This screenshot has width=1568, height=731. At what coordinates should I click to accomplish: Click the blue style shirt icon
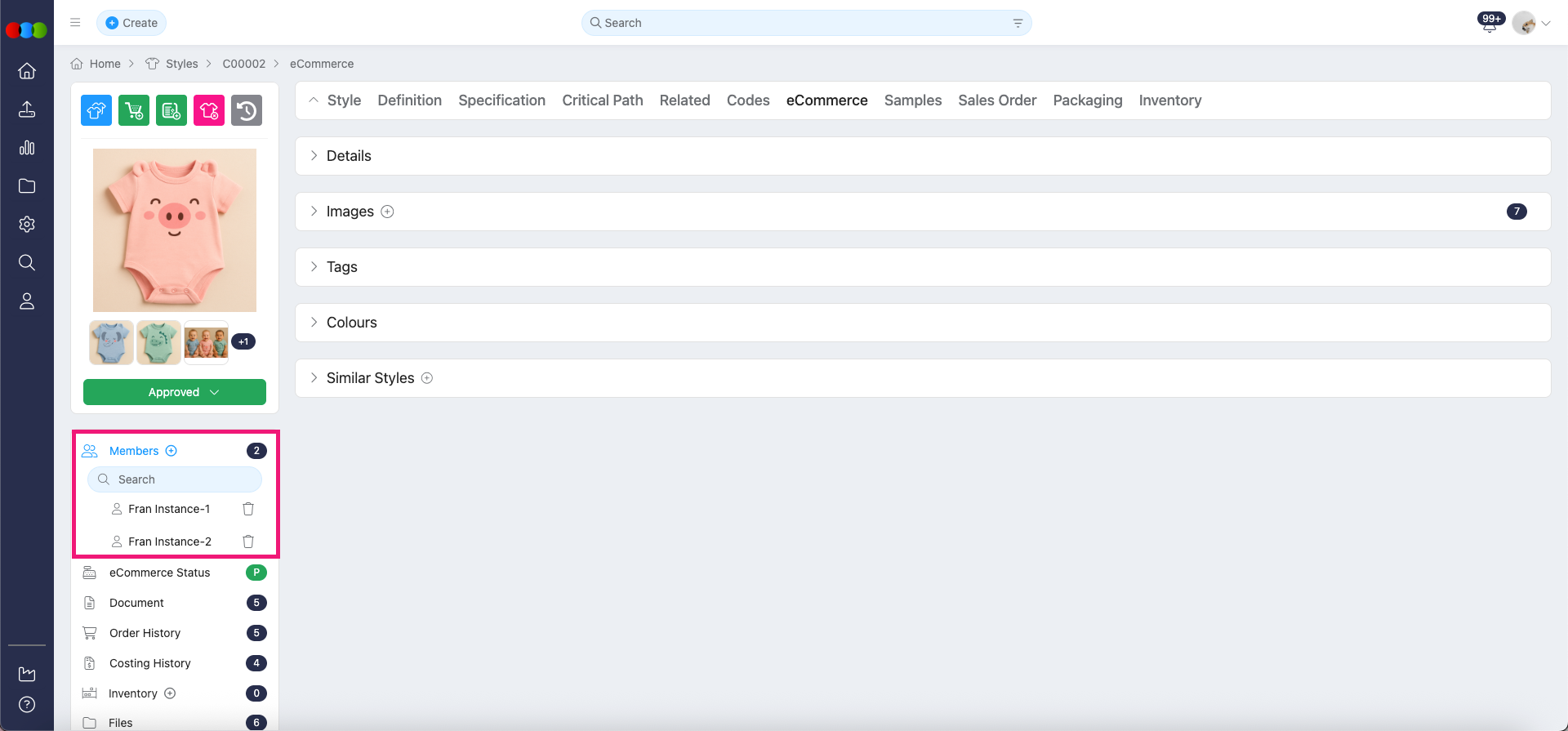(96, 110)
